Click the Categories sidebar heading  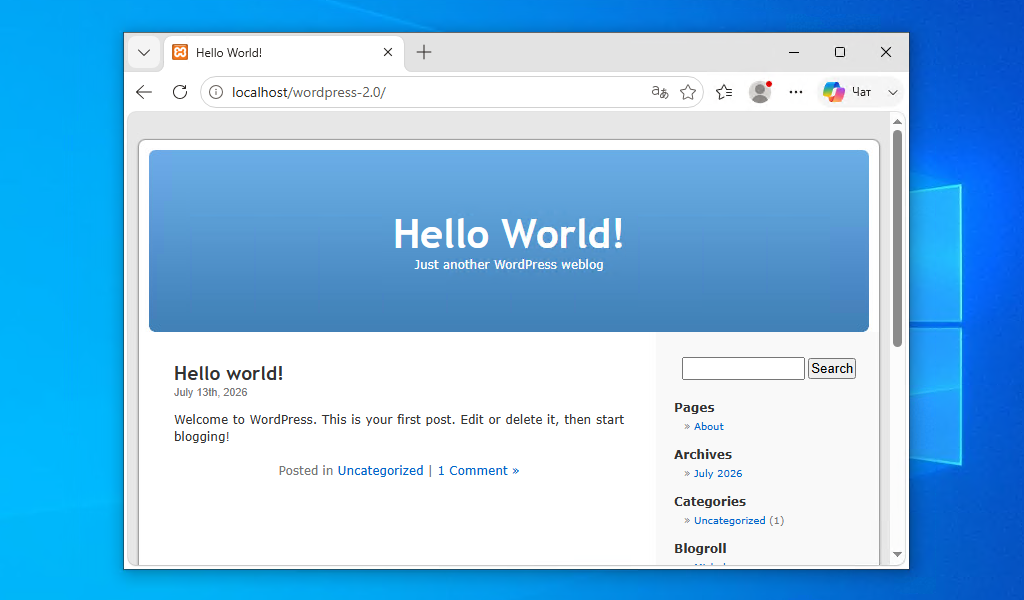point(710,501)
